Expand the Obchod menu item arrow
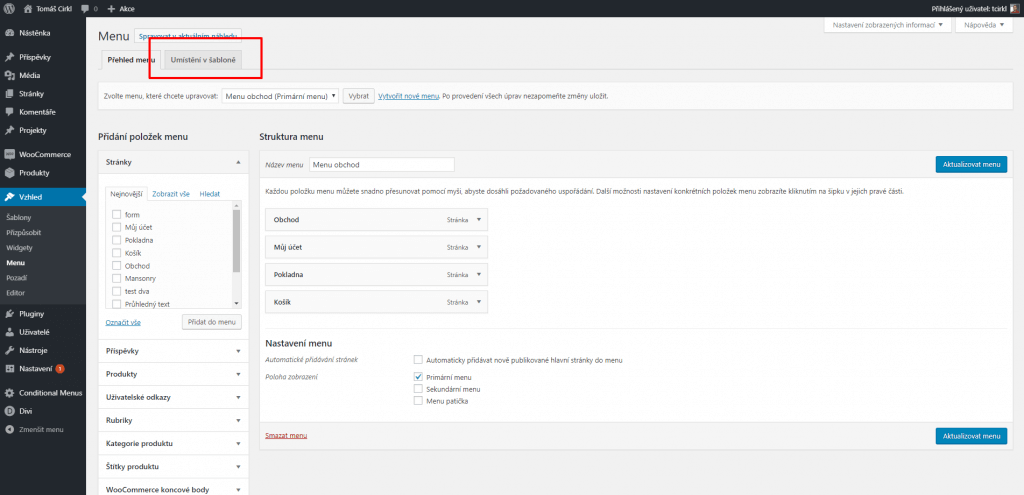The height and width of the screenshot is (495, 1024). 479,219
